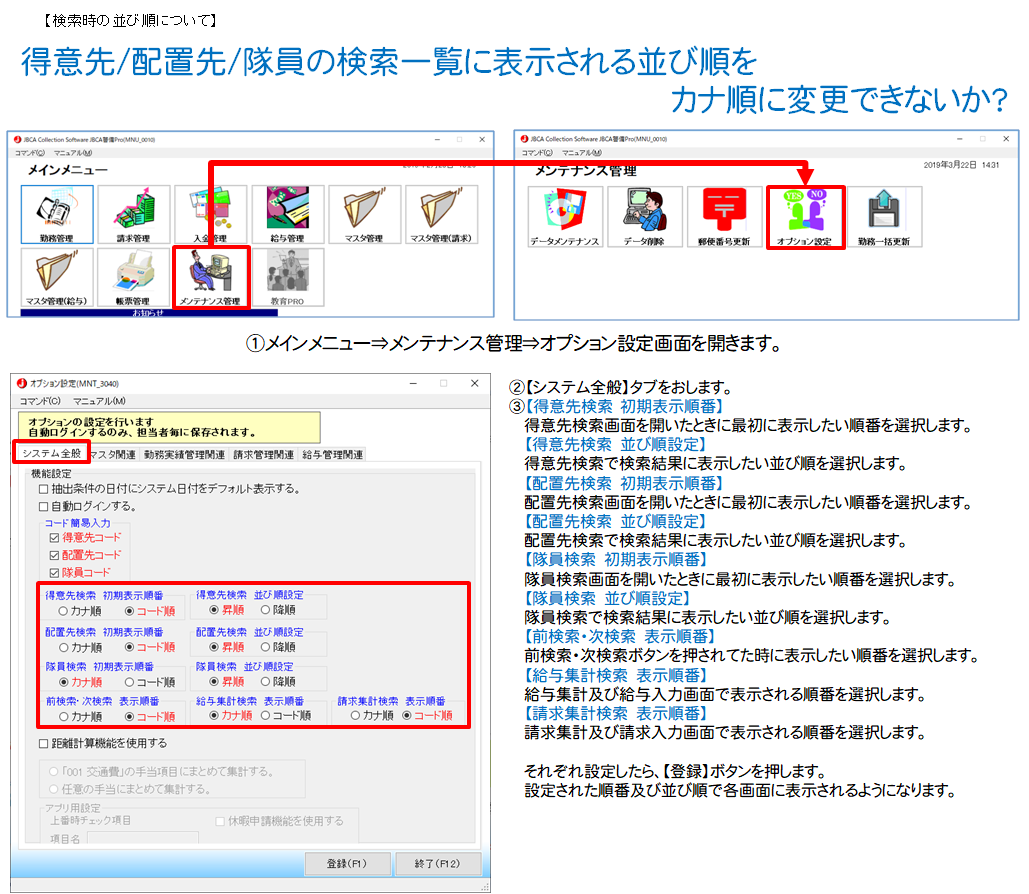Select 降順 under 配置先検索 並び順設定
The width and height of the screenshot is (1029, 894).
click(x=265, y=647)
